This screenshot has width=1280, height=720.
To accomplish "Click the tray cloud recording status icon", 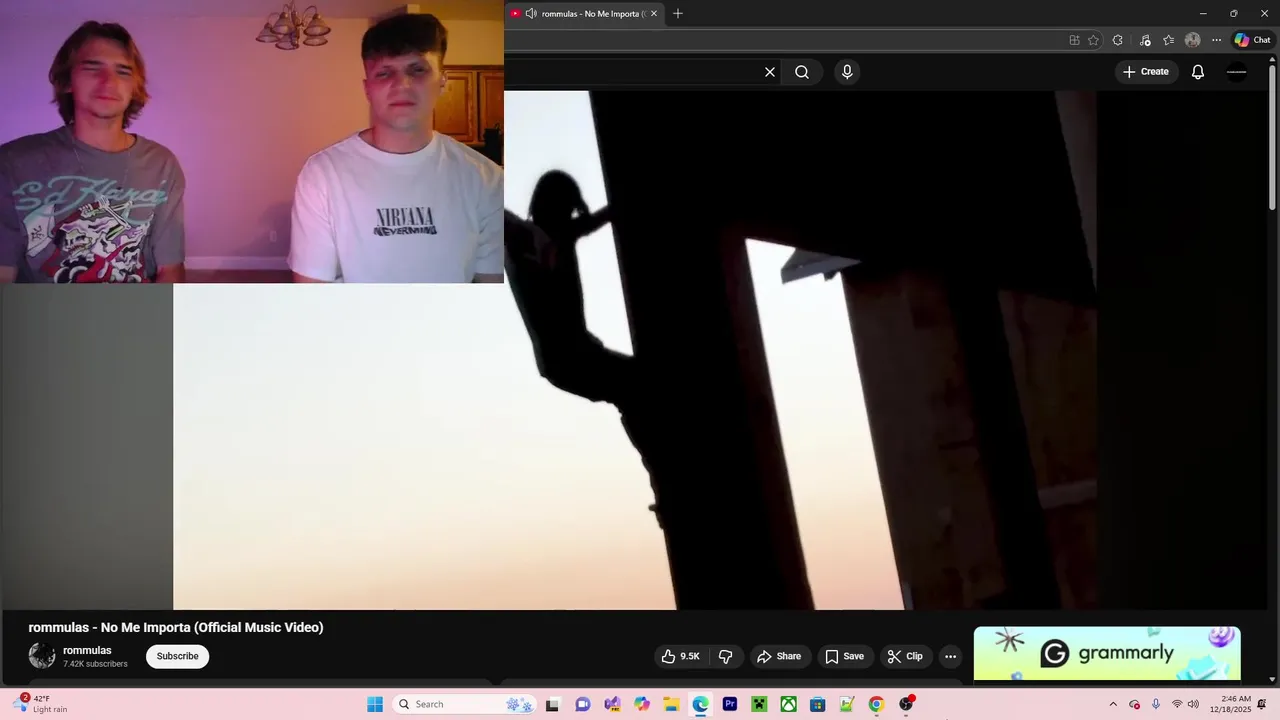I will tap(1134, 704).
